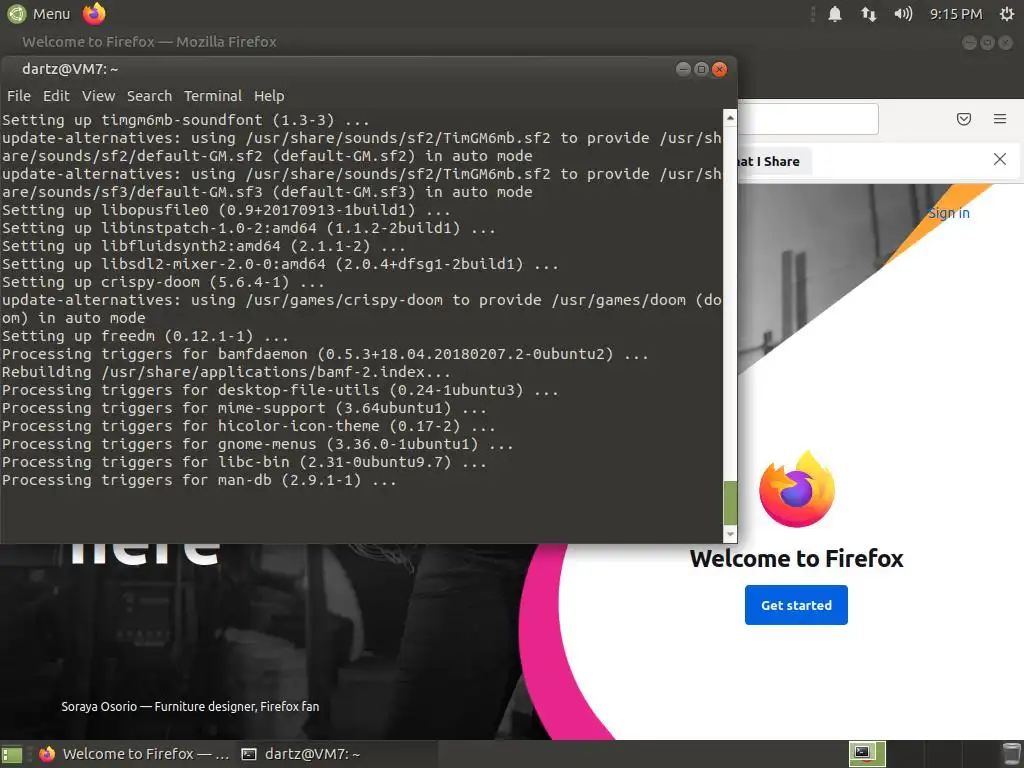Click the dartz@VM7 terminal title bar

[368, 69]
